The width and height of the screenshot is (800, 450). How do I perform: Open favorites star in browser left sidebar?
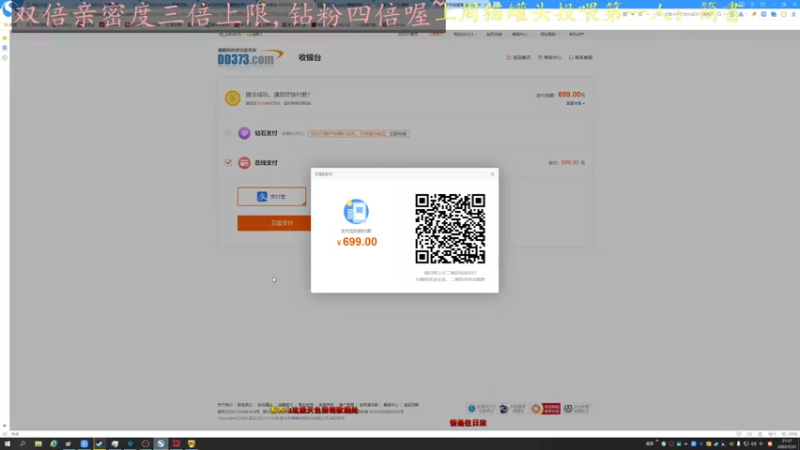5,38
